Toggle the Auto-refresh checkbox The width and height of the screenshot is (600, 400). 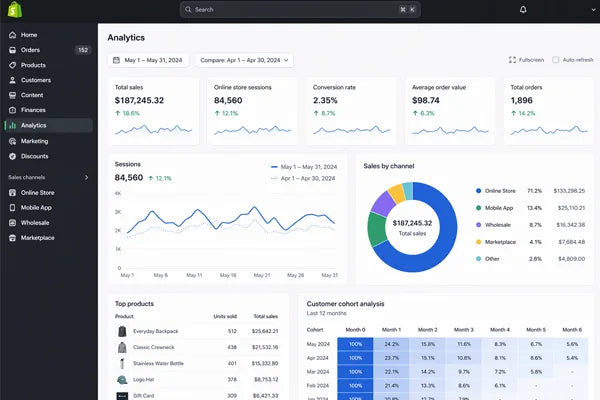(x=556, y=60)
